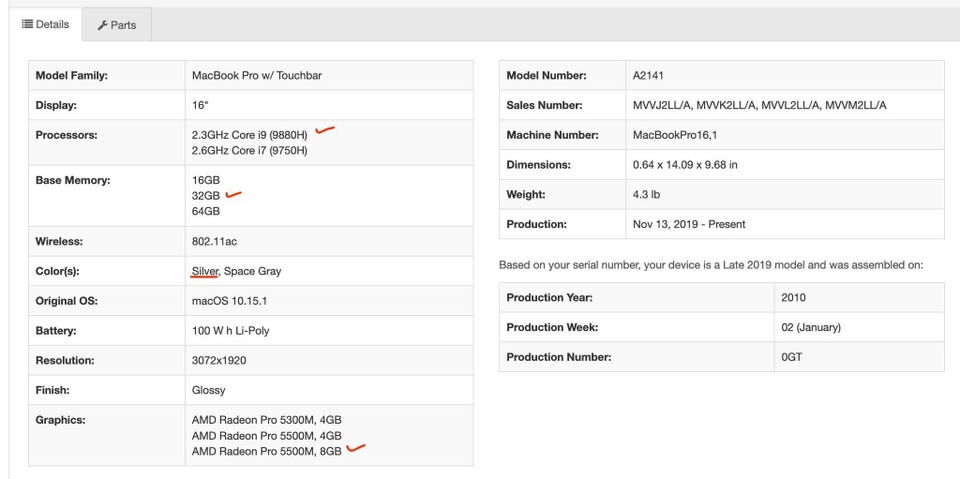Click the Production Week row label
This screenshot has height=479, width=960.
coord(552,328)
